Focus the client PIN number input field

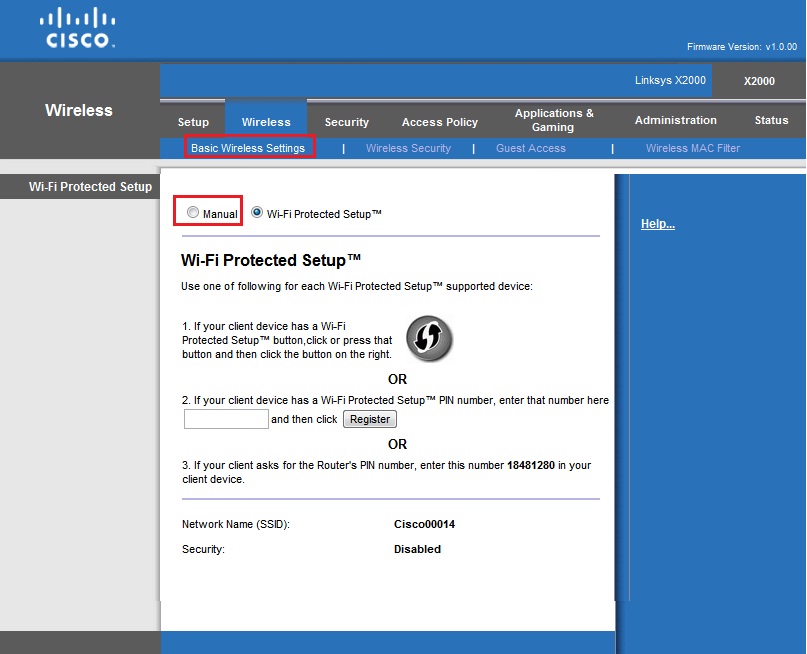pos(226,419)
